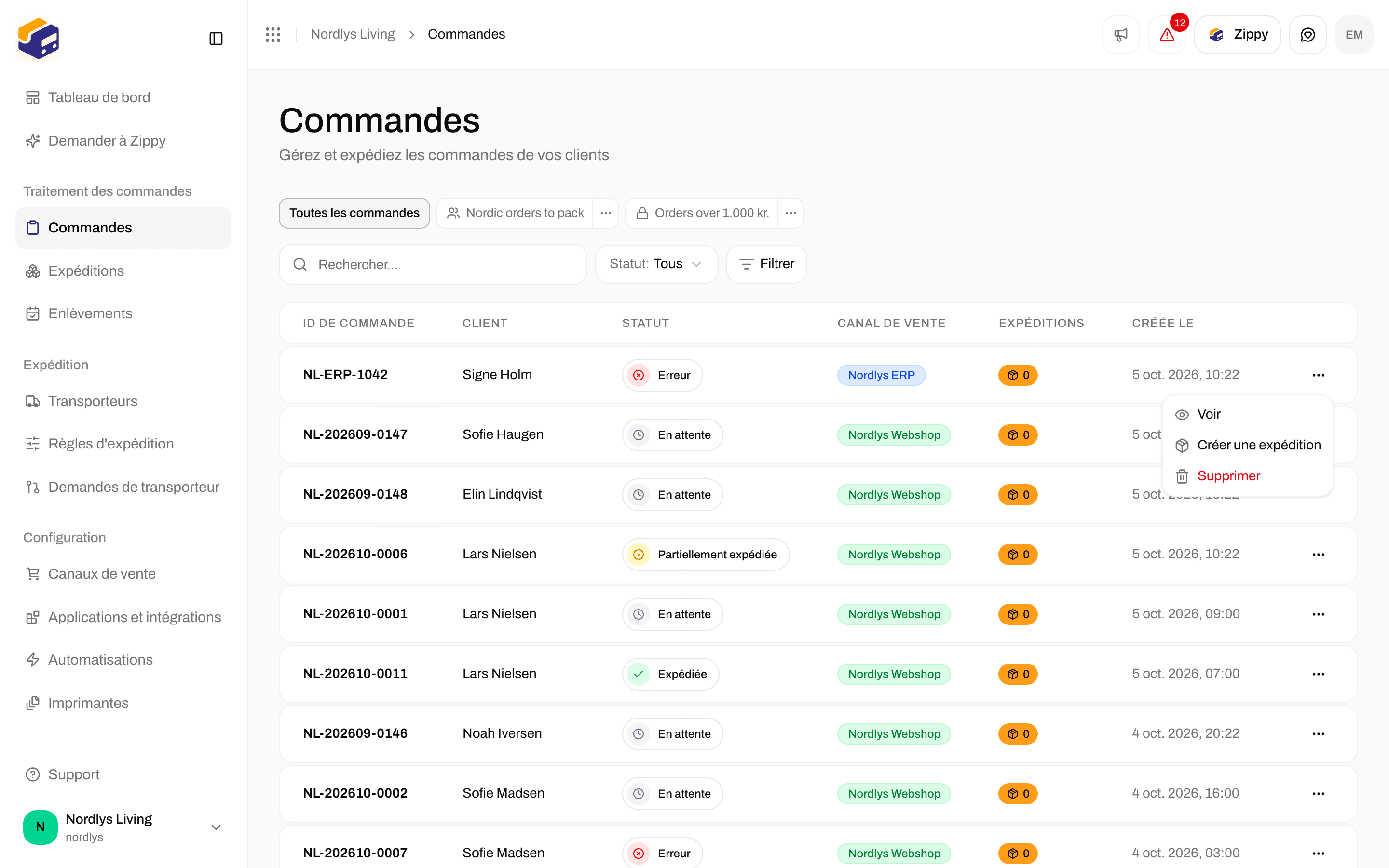Choose Supprimer in the context menu
1389x868 pixels.
coord(1247,476)
